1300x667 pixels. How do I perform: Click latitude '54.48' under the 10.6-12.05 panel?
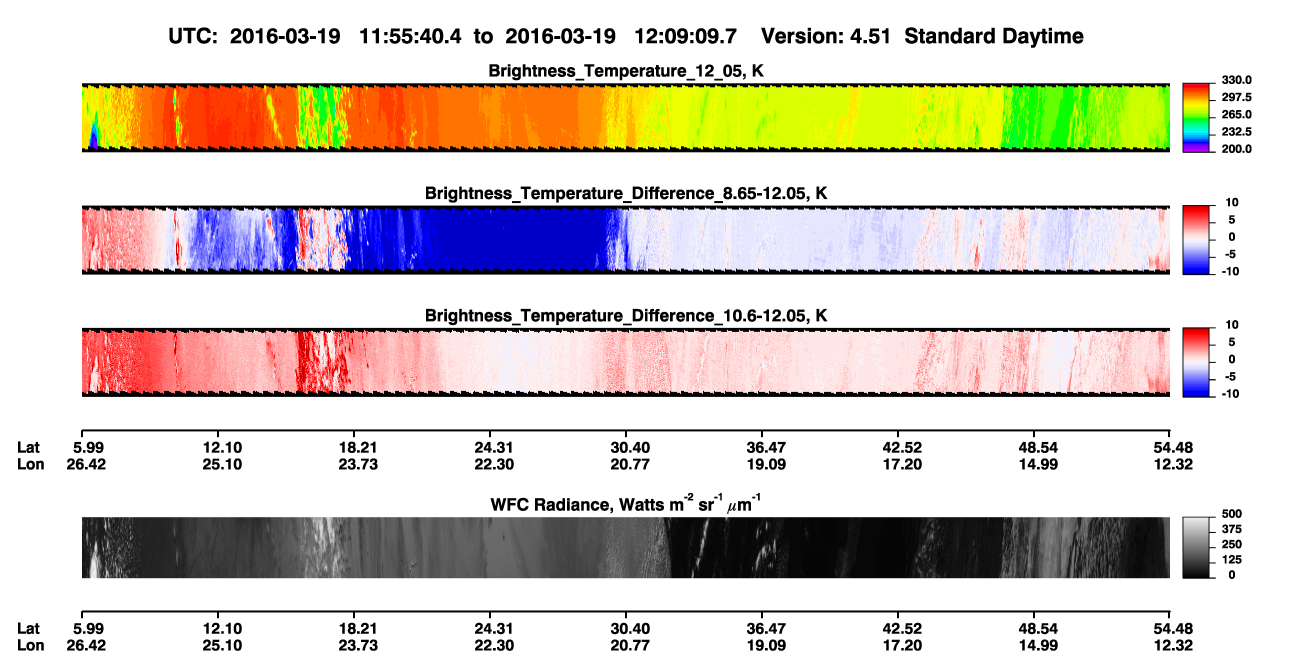click(x=1172, y=447)
